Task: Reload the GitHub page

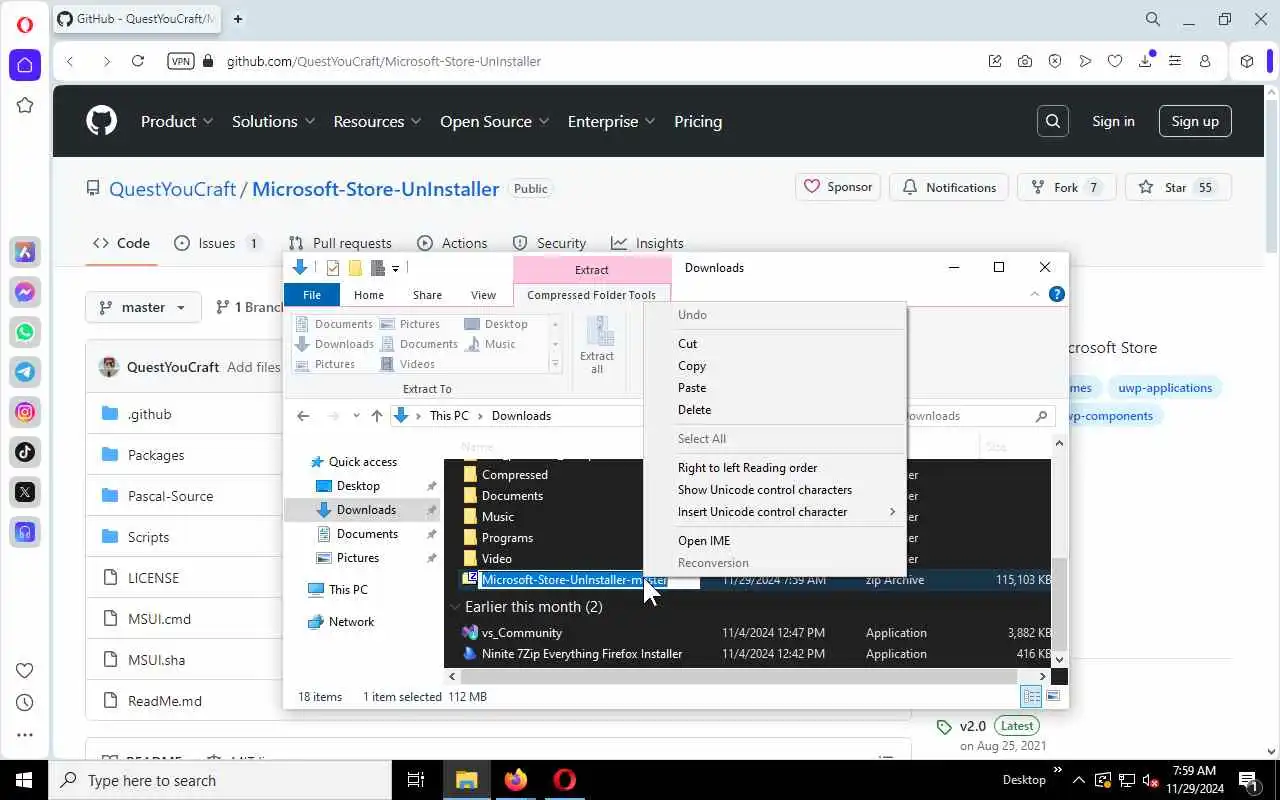Action: (138, 61)
